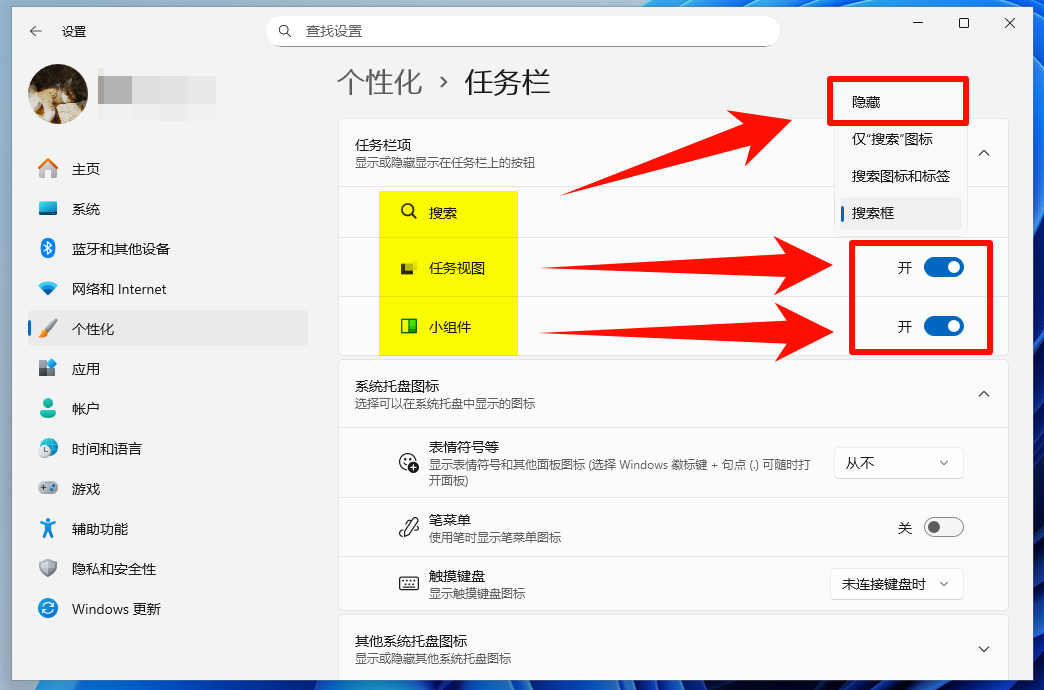Screen dimensions: 1044x690
Task: Open 应用 settings page
Action: pos(168,368)
